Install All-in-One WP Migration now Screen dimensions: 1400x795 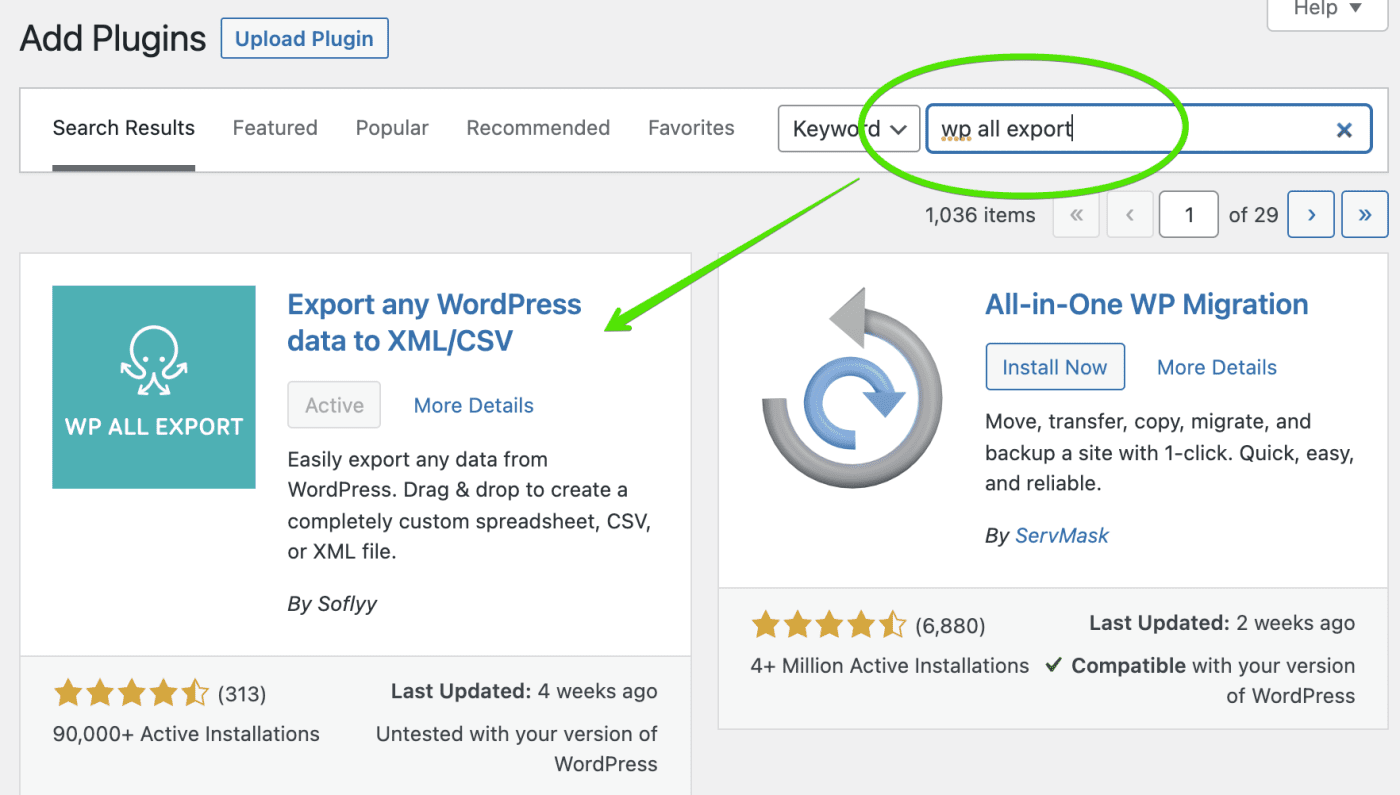point(1055,367)
